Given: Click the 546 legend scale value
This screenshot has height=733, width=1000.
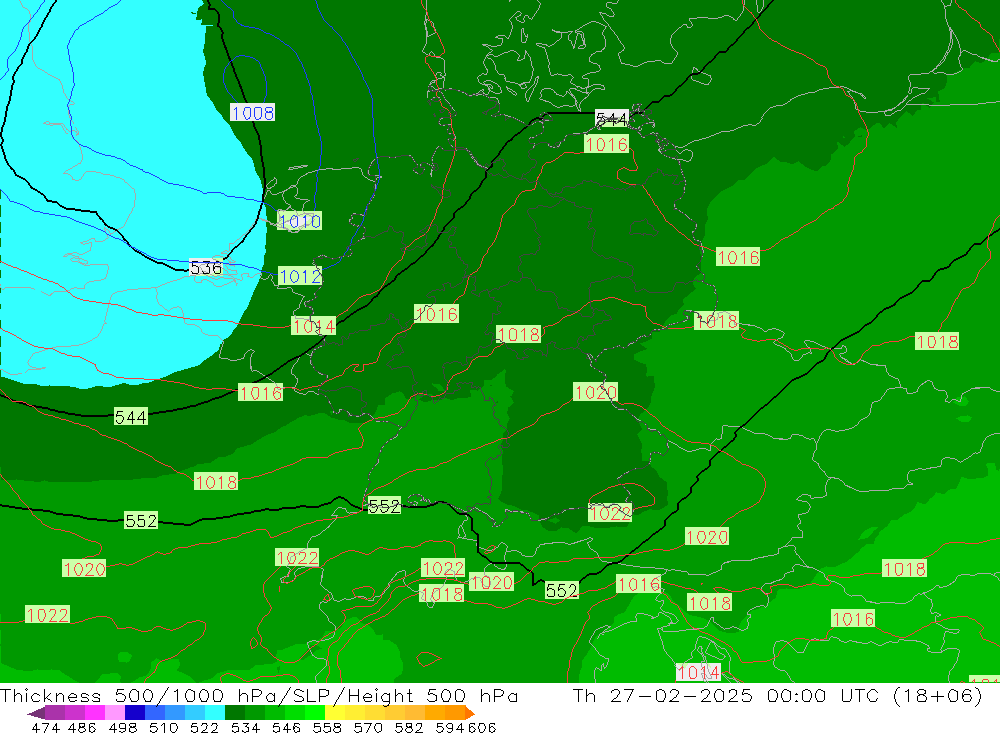Looking at the screenshot, I should 286,728.
